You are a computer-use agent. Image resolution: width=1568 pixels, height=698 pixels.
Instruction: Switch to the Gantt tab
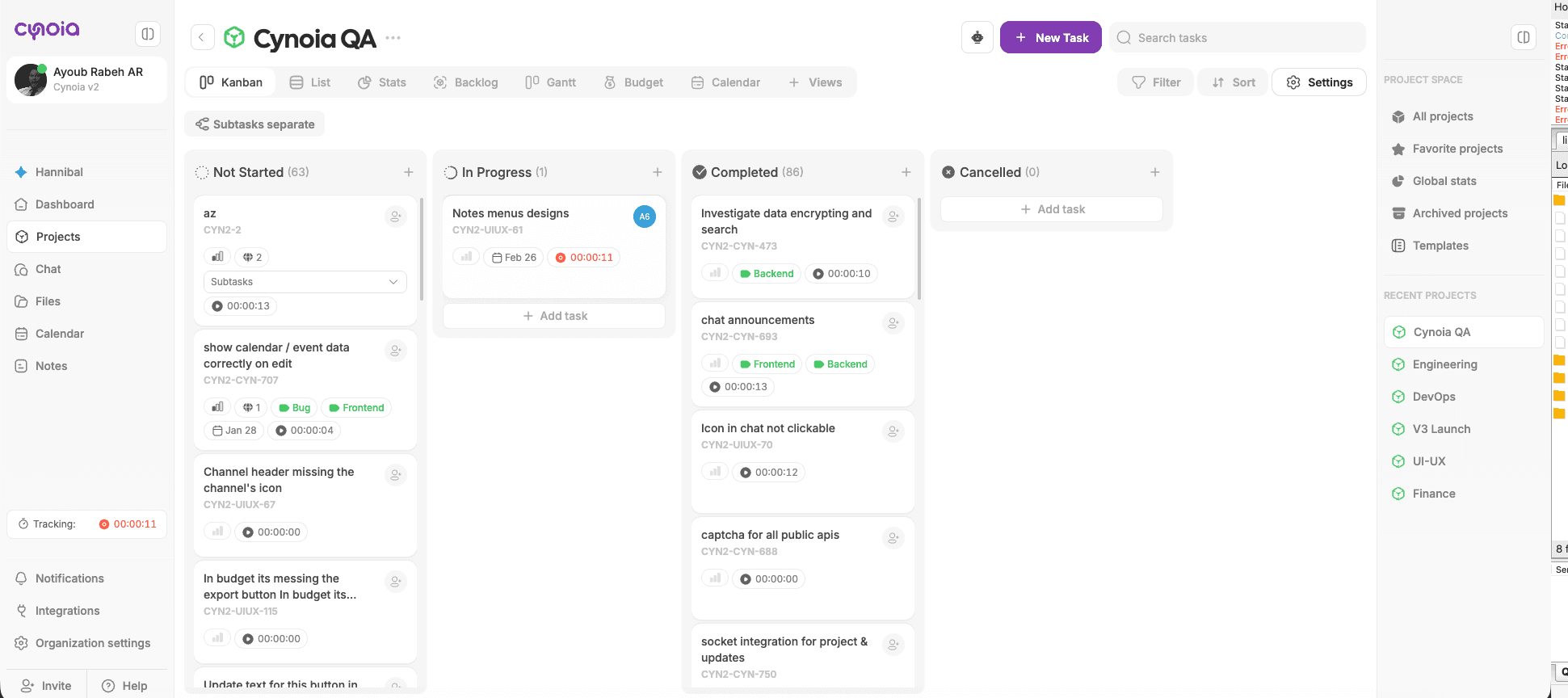coord(551,82)
